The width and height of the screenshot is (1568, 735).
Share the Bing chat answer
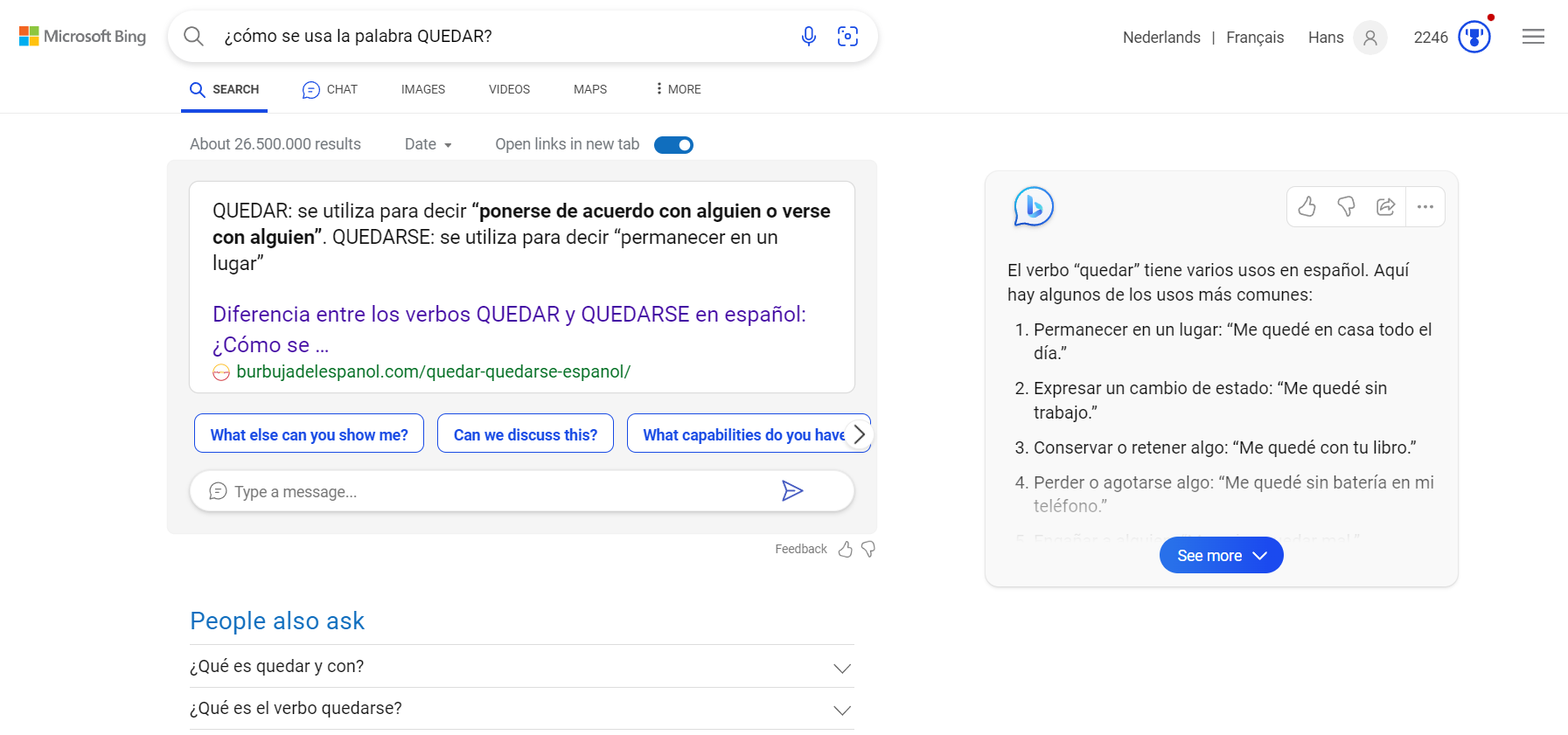pos(1385,207)
